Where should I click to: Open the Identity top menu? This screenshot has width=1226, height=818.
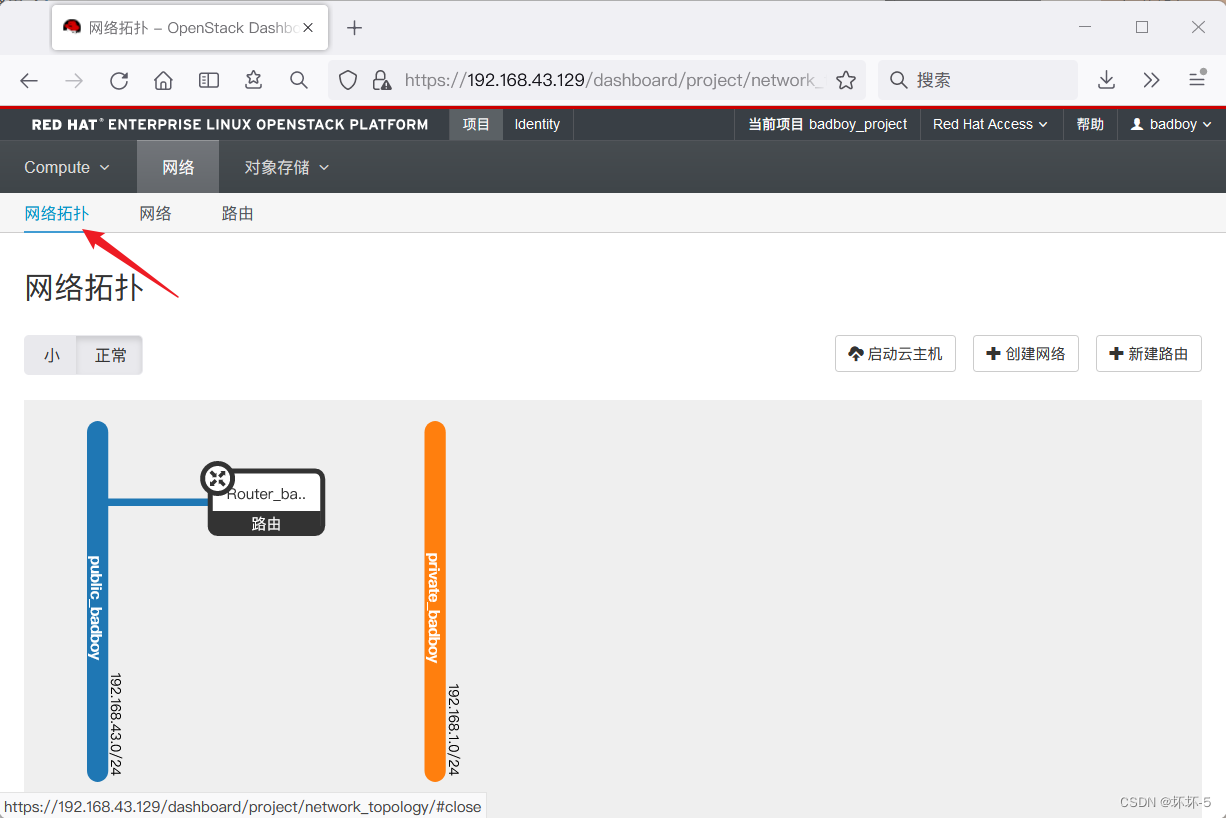tap(537, 124)
